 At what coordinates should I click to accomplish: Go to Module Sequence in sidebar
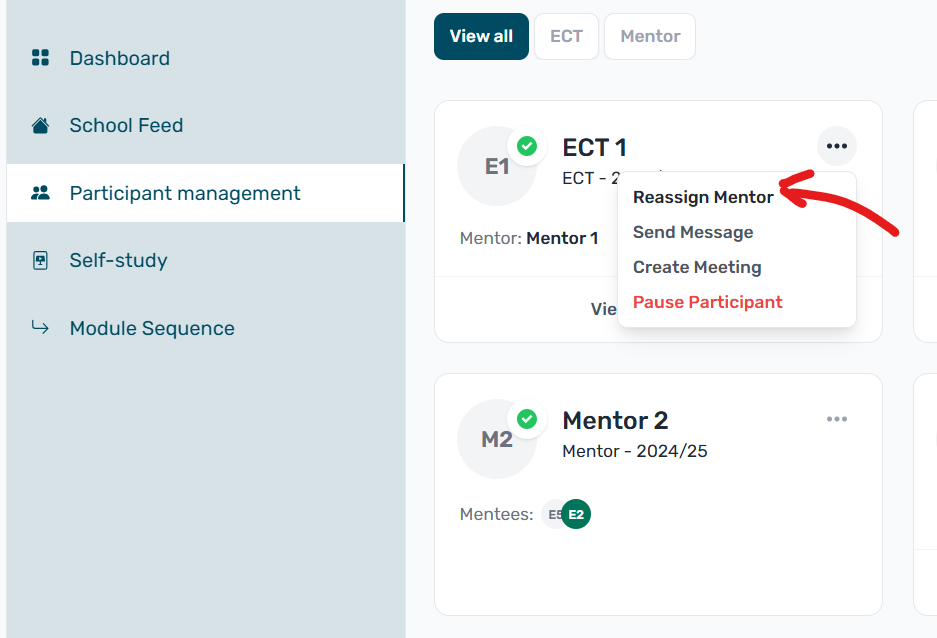point(152,328)
